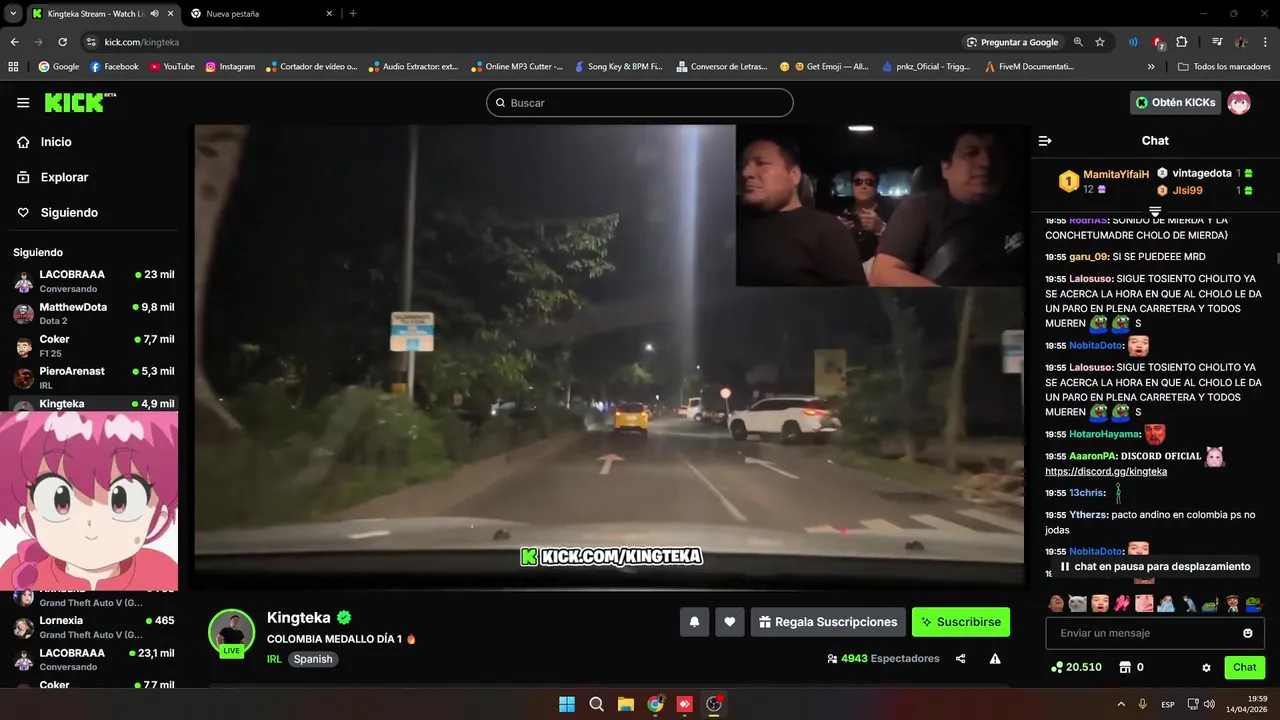
Task: Open the FiveM Documentation bookmark
Action: coord(1029,67)
